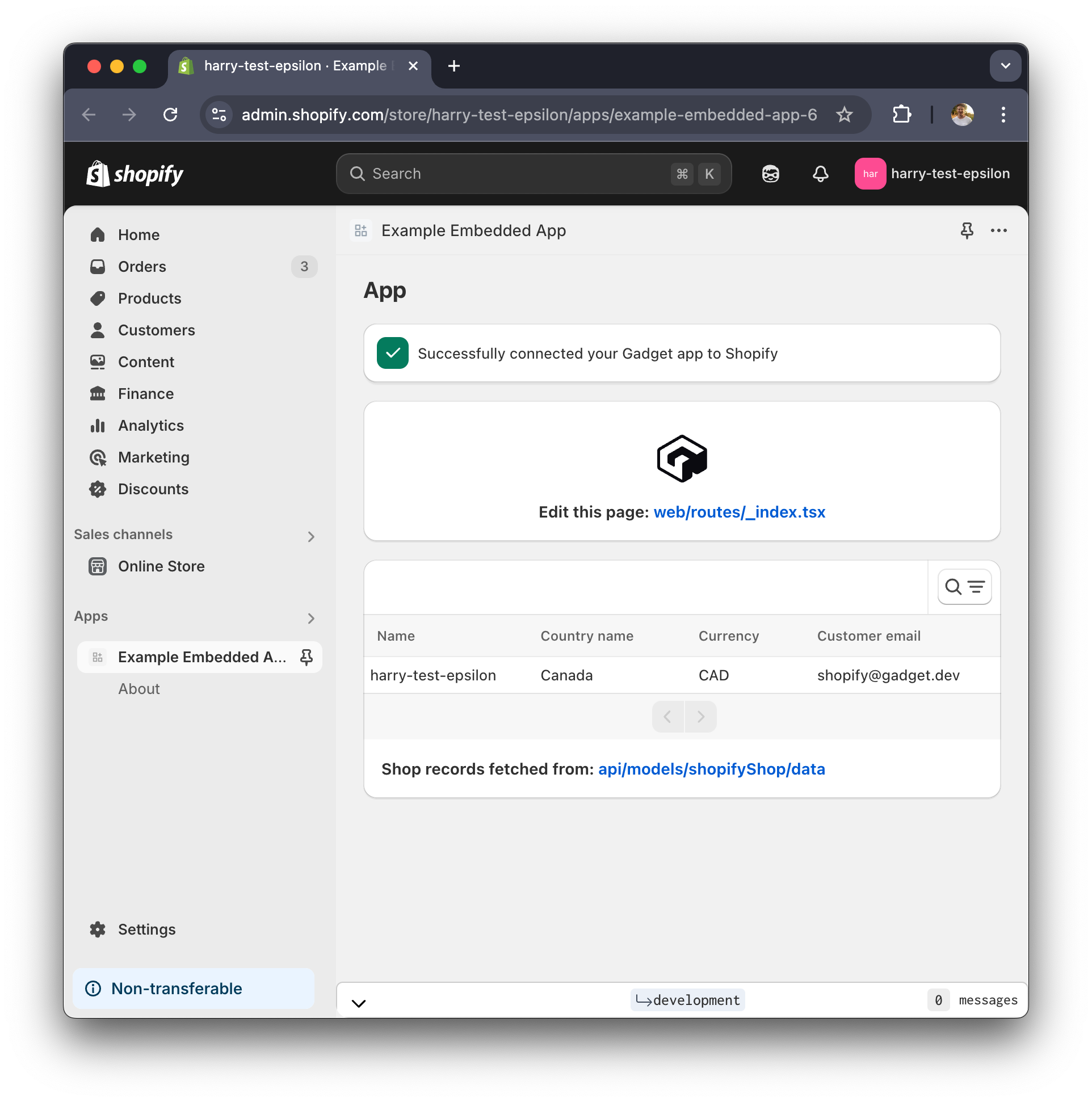Go to previous page of table
The image size is (1092, 1102).
[x=667, y=717]
